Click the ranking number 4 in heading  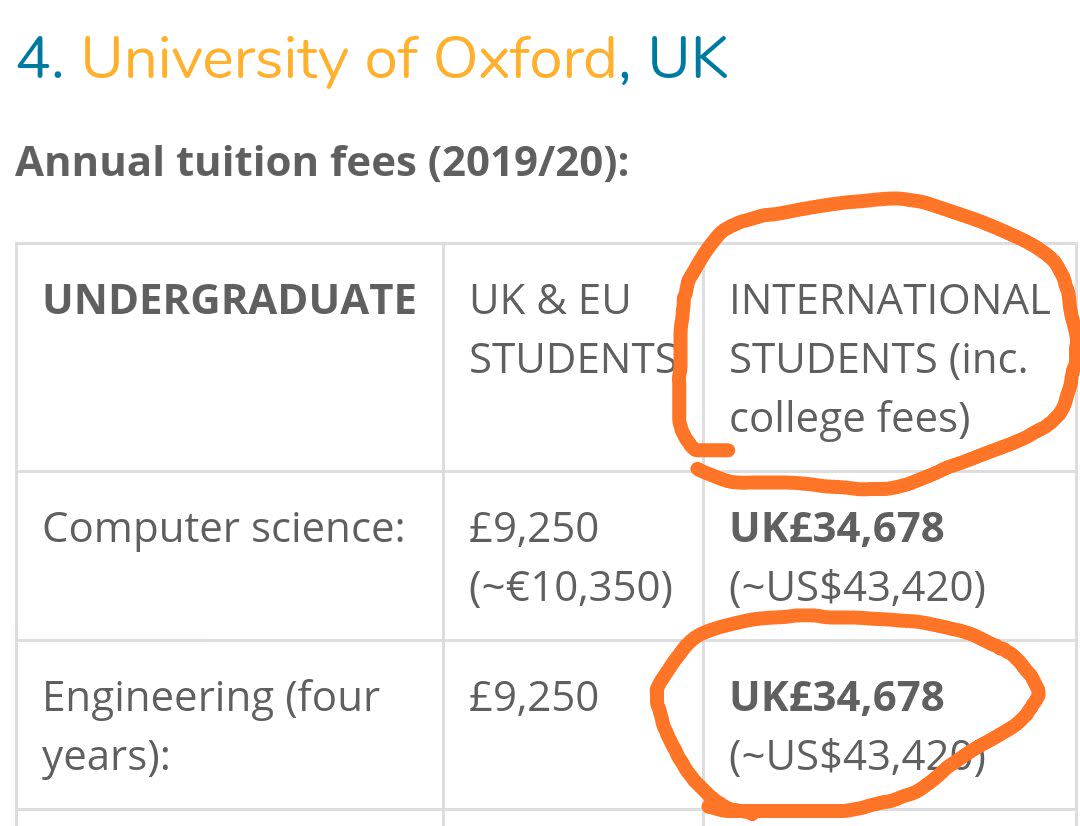(x=34, y=59)
